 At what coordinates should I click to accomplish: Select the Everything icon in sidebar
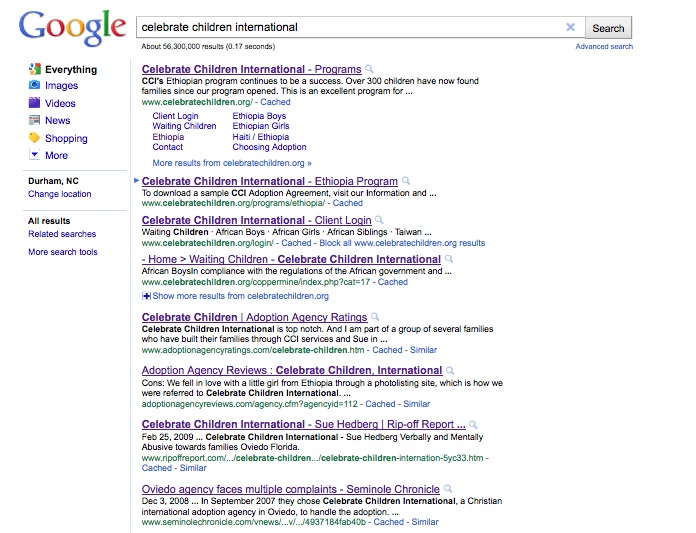click(x=35, y=69)
